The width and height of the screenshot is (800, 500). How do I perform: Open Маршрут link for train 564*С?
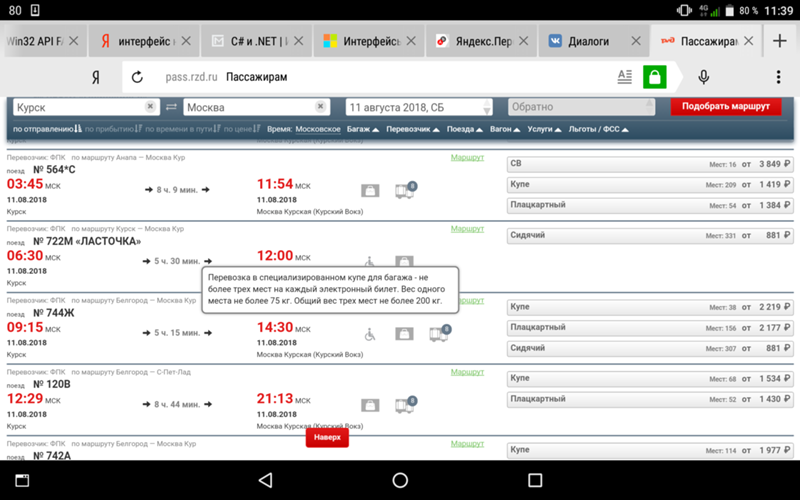tap(467, 157)
